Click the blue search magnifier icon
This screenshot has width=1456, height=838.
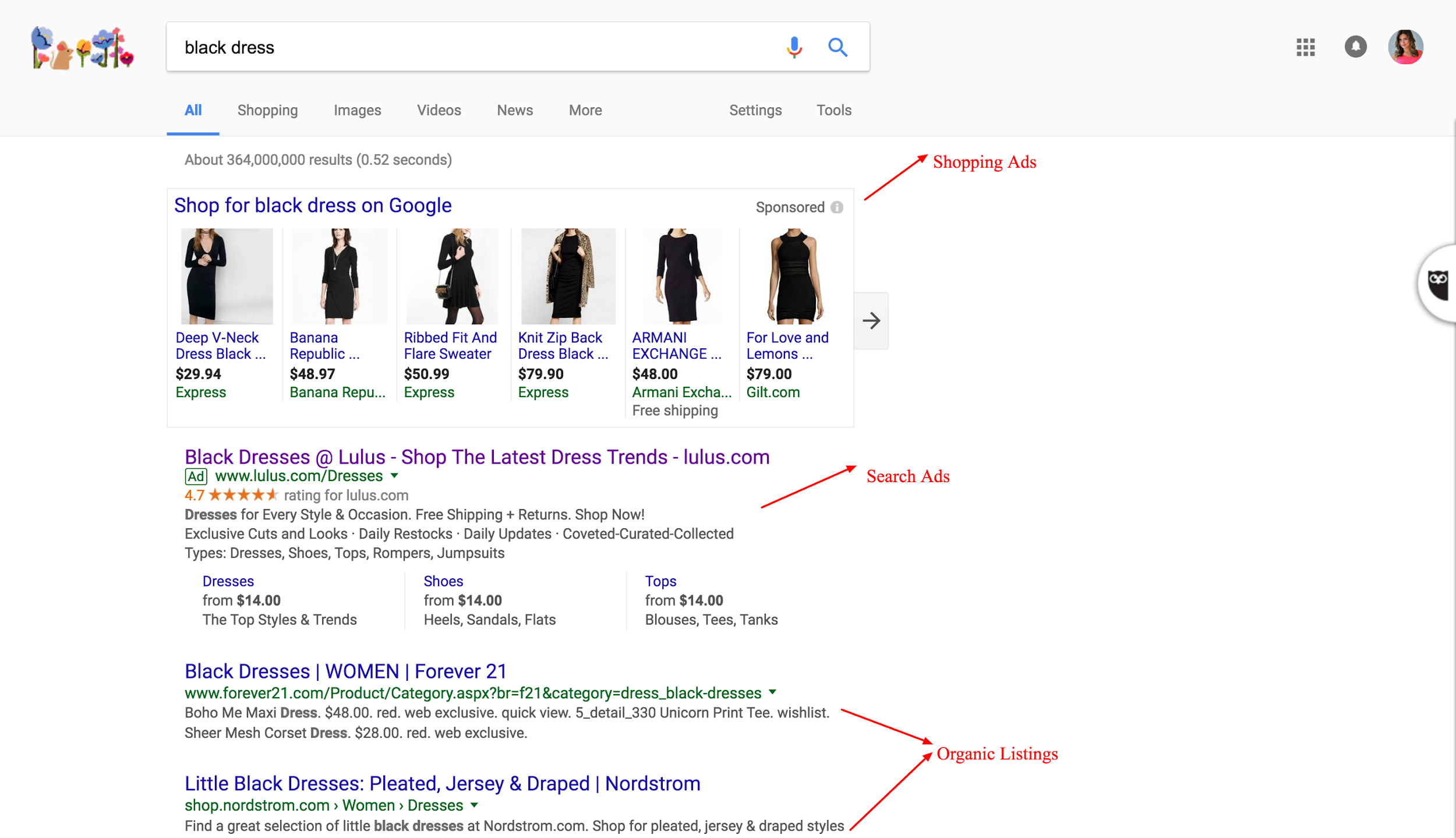pyautogui.click(x=837, y=47)
